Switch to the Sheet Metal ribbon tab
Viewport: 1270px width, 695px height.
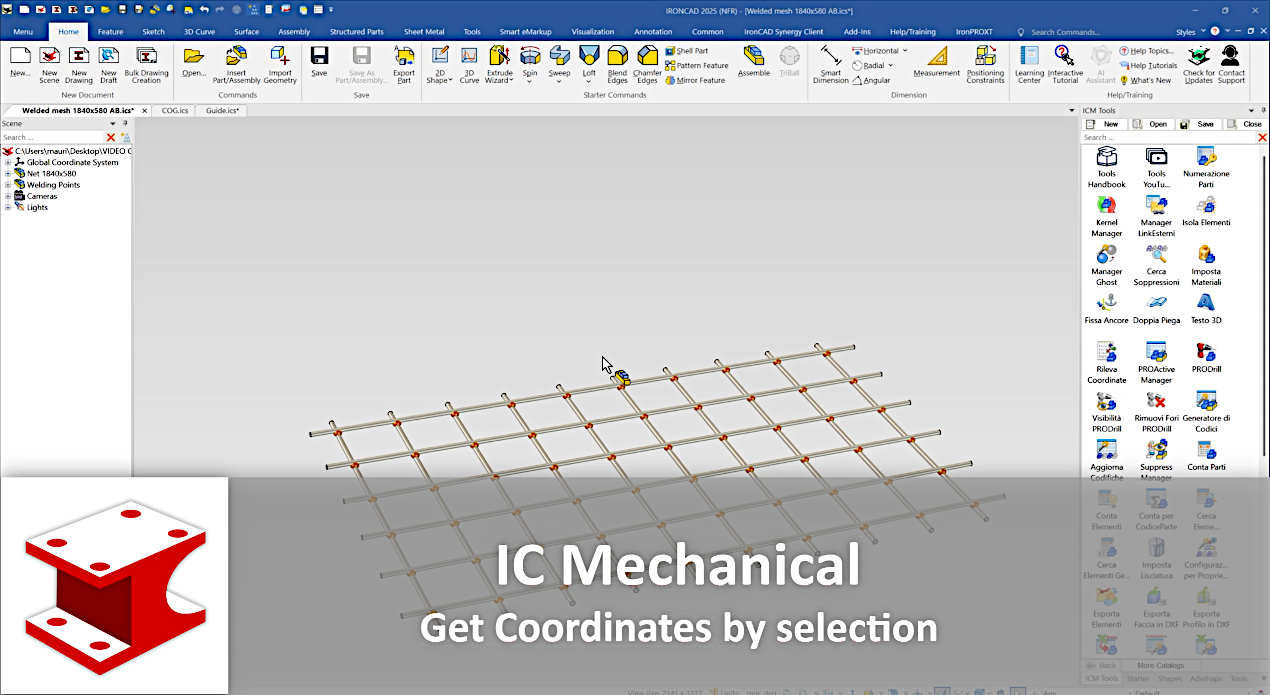[x=423, y=31]
